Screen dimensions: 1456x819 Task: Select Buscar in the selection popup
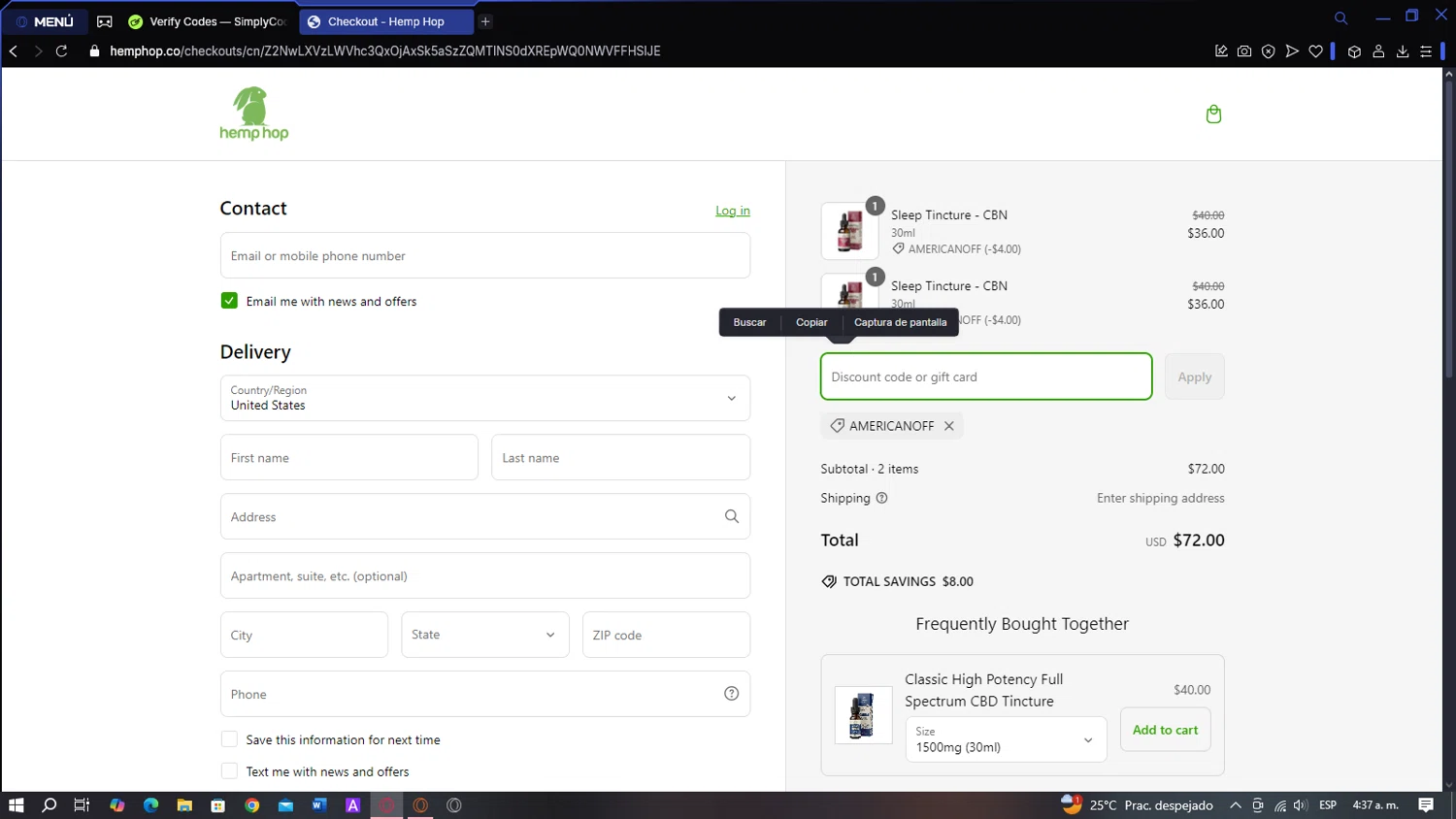(749, 322)
